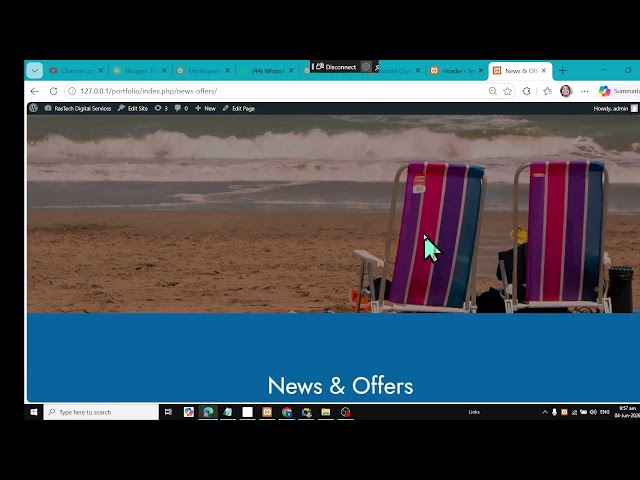Open the comments indicator in admin bar
This screenshot has width=640, height=480.
coord(181,108)
